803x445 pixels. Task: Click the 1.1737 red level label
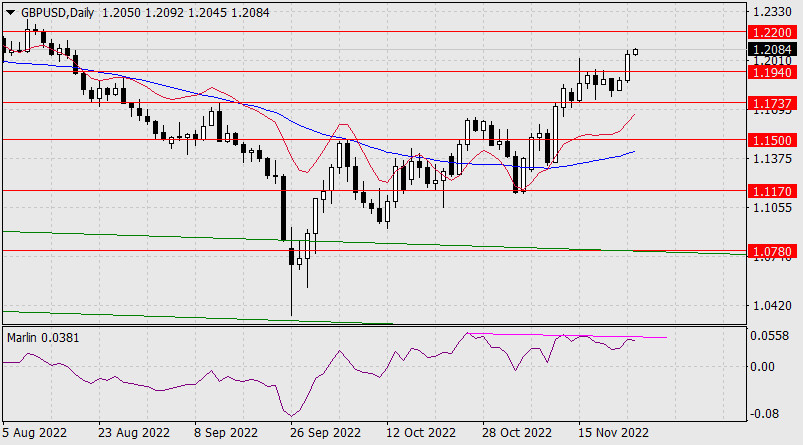coord(772,103)
